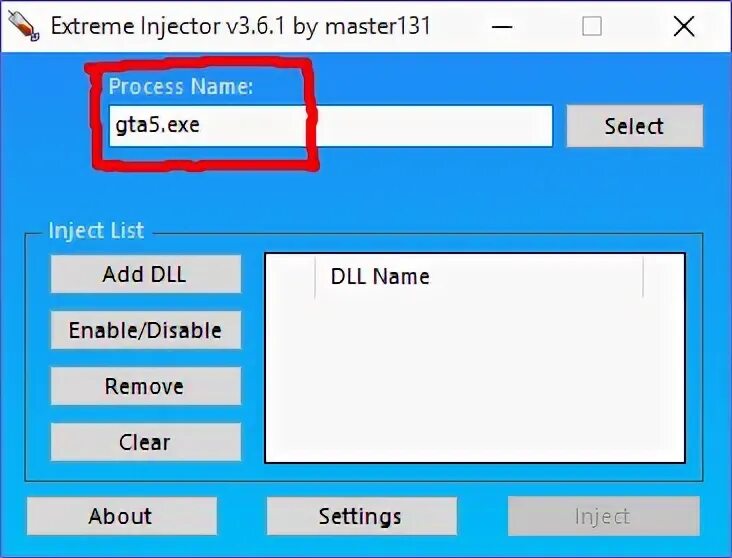This screenshot has width=732, height=558.
Task: Toggle the Enable/Disable button
Action: point(146,330)
